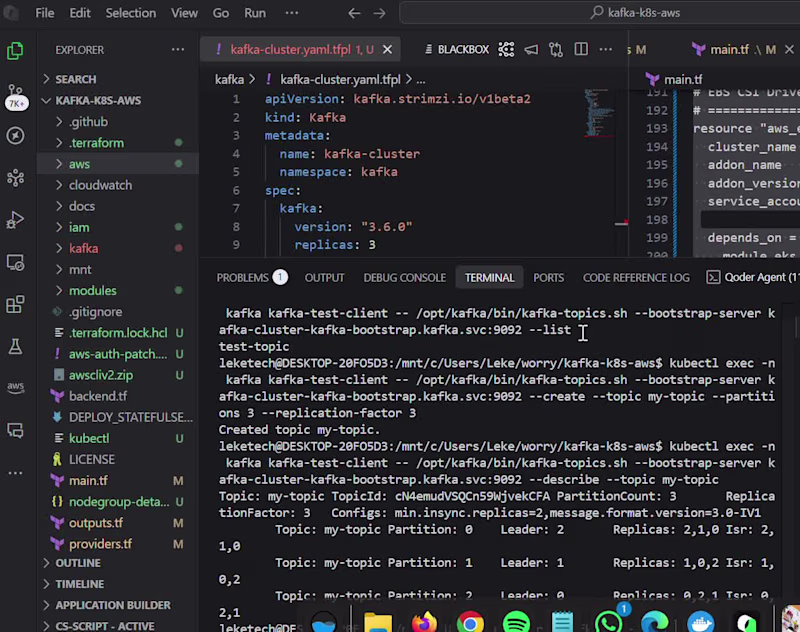
Task: Close the kafka-cluster.yaml.tfpl editor tab
Action: click(388, 49)
